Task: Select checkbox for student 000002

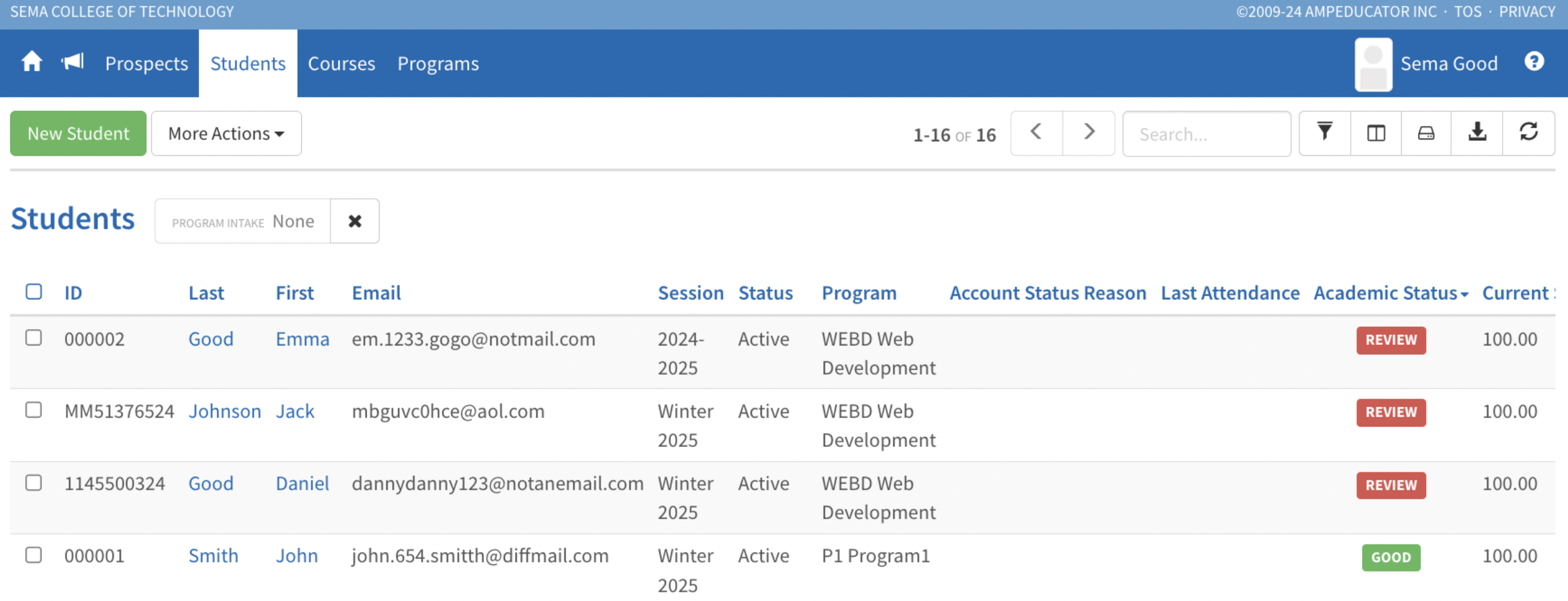Action: [x=34, y=338]
